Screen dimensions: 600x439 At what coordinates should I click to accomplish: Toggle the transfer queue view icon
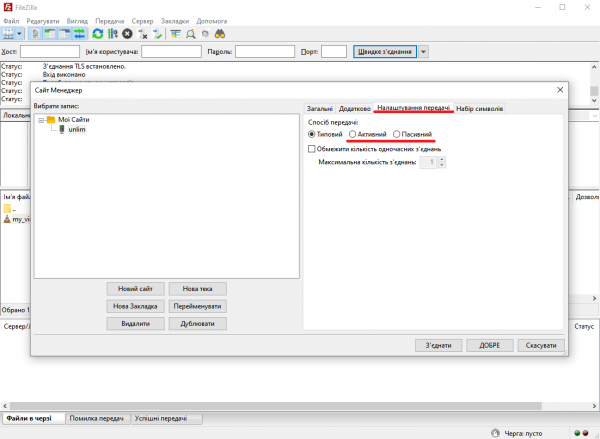click(x=78, y=33)
